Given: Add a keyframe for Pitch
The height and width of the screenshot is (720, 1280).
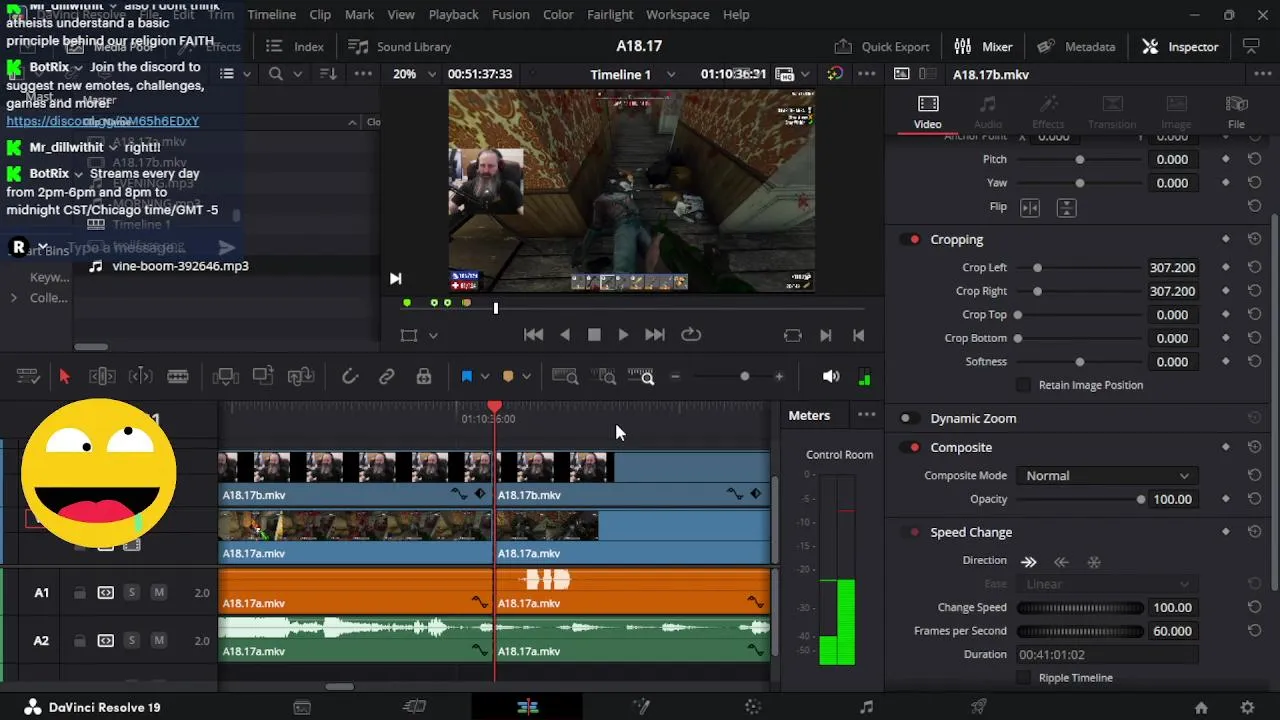Looking at the screenshot, I should pyautogui.click(x=1226, y=159).
